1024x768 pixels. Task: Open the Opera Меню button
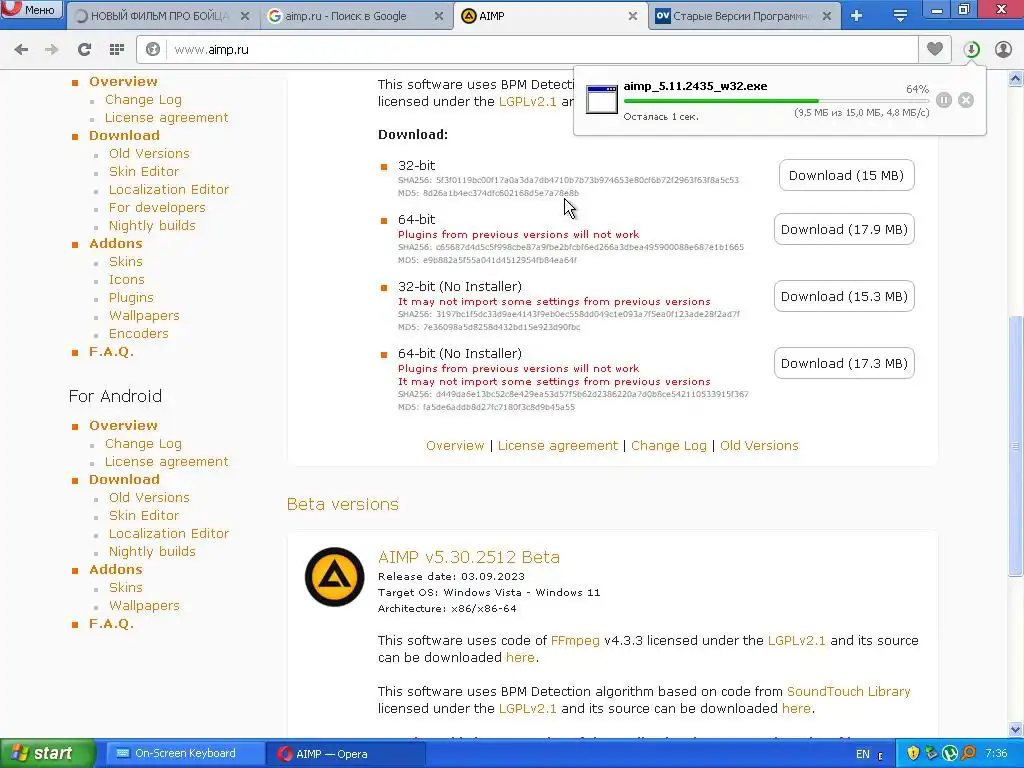pyautogui.click(x=31, y=9)
